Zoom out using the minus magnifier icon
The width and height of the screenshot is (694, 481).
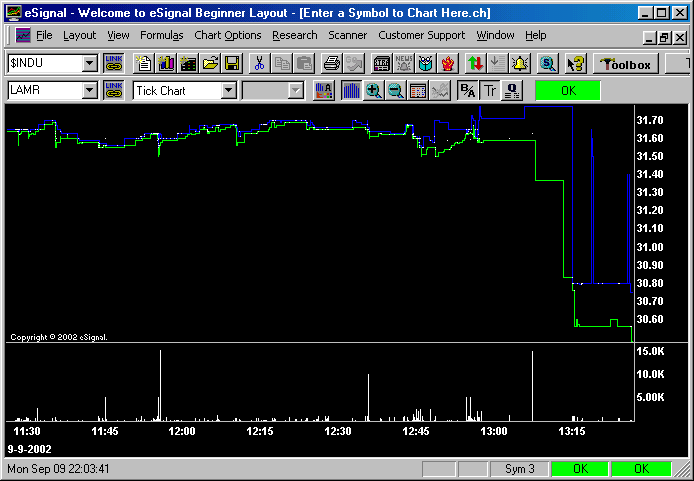point(396,90)
